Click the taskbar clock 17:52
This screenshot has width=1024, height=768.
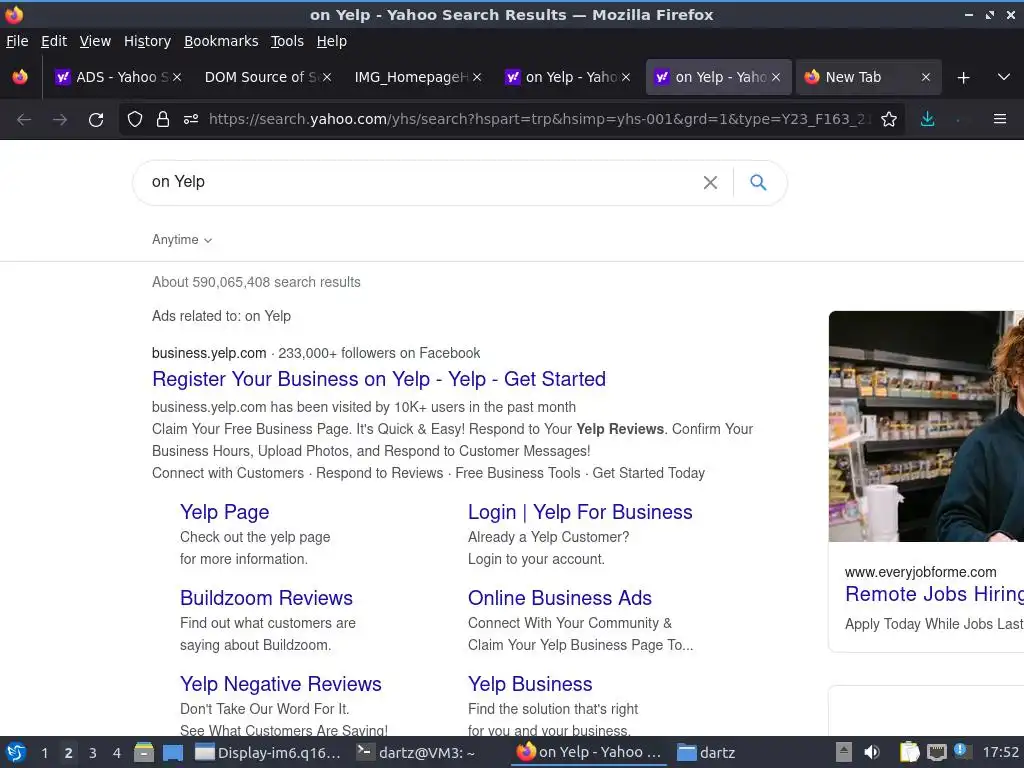pos(1000,753)
